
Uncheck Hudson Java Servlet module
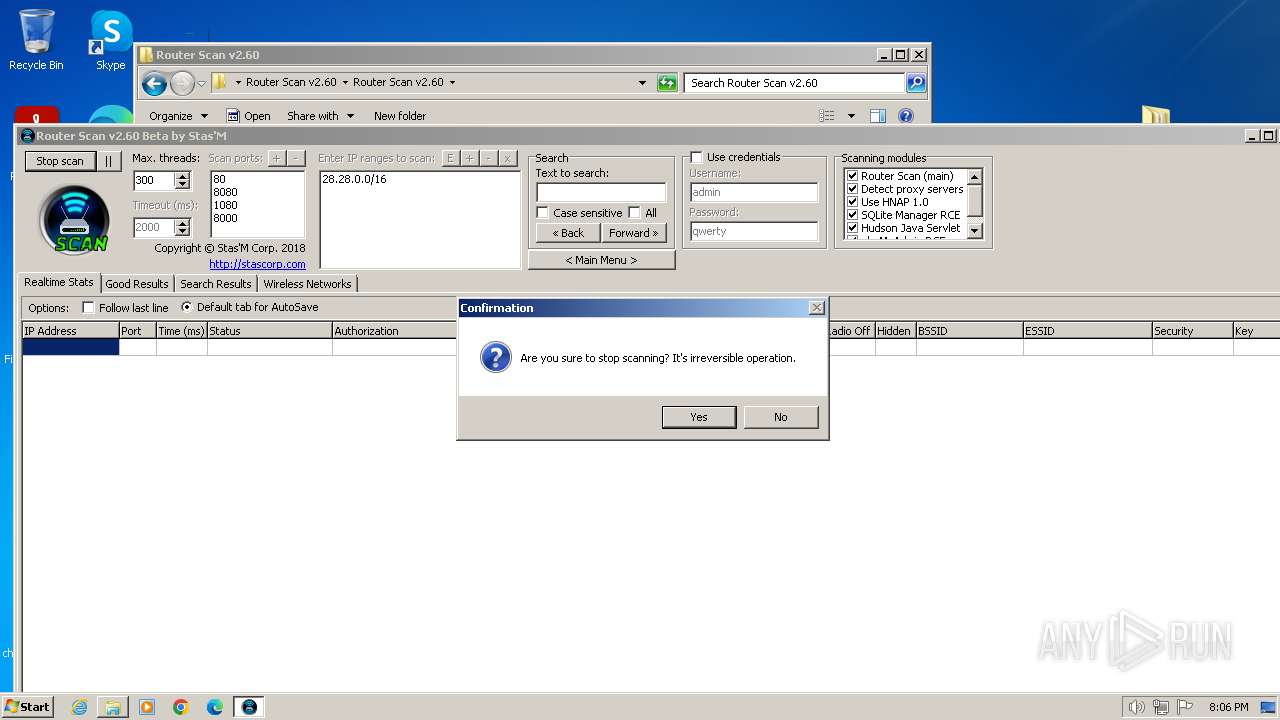coord(853,228)
